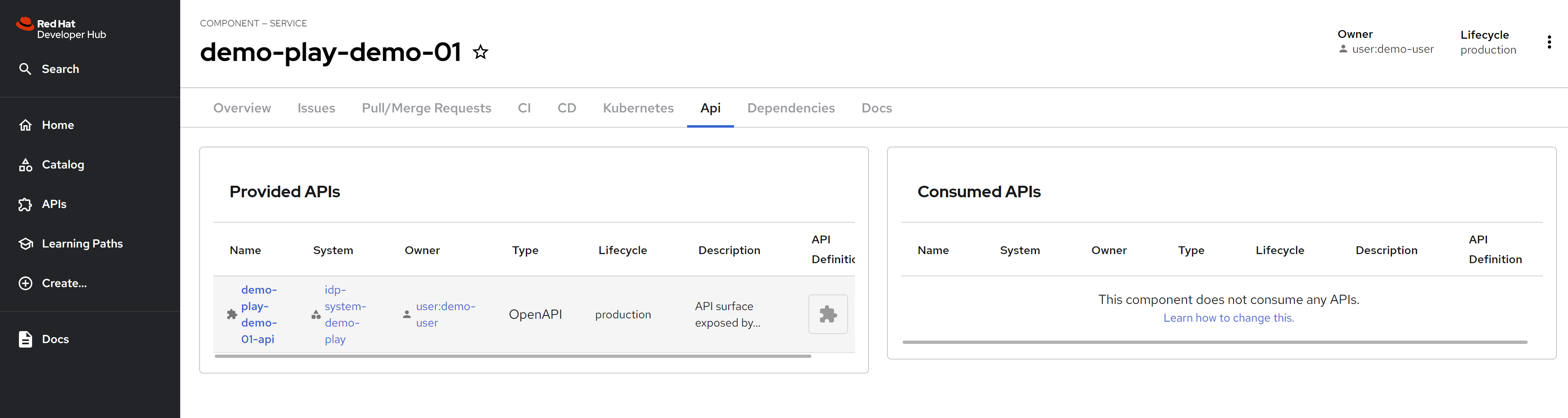Switch to the Overview tab

tap(242, 108)
